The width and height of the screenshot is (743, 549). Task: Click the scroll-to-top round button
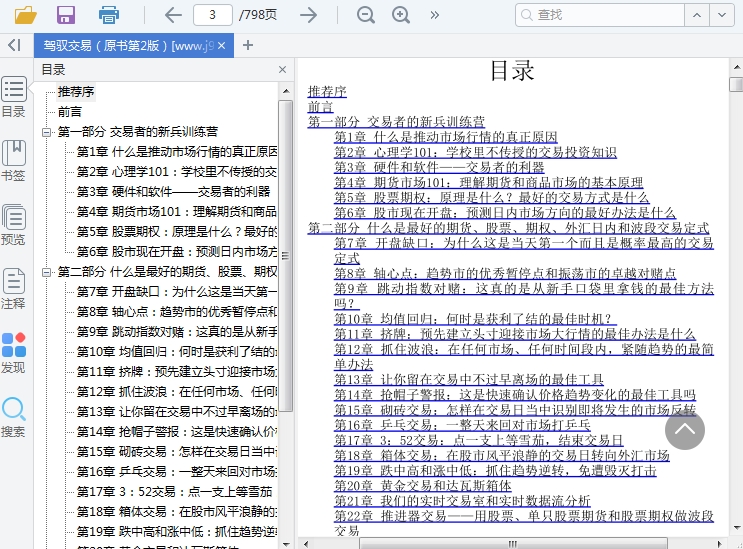685,429
